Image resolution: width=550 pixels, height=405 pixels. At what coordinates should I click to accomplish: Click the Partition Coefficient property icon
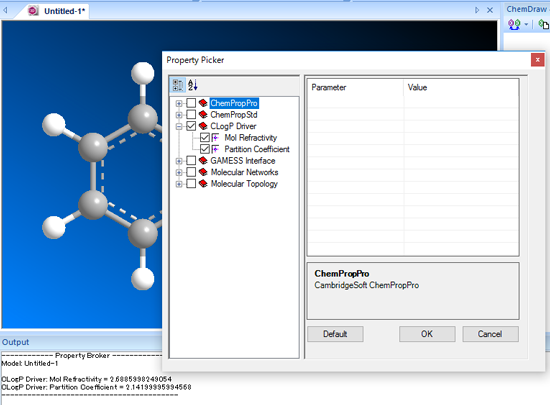[x=215, y=149]
